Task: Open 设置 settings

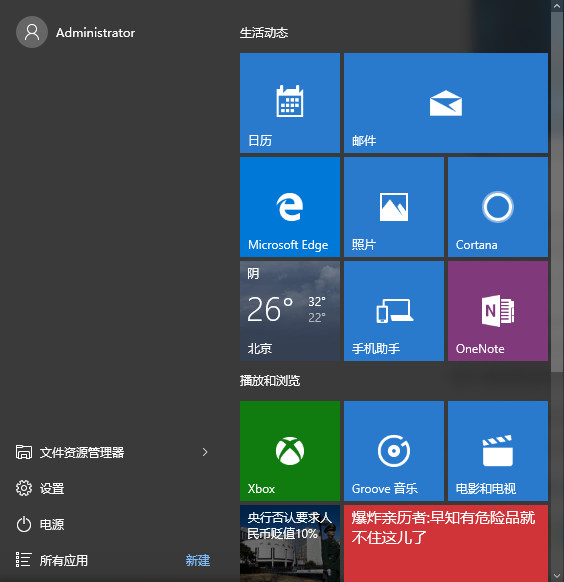Action: 52,488
